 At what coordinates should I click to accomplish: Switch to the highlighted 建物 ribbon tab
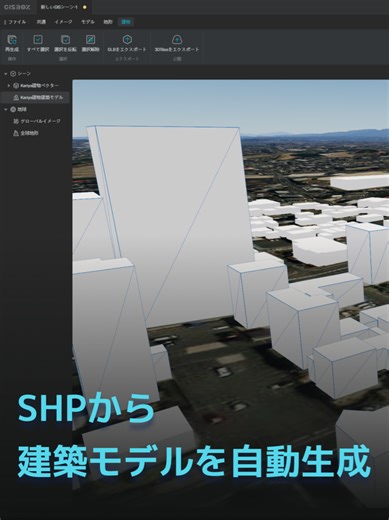click(x=126, y=22)
